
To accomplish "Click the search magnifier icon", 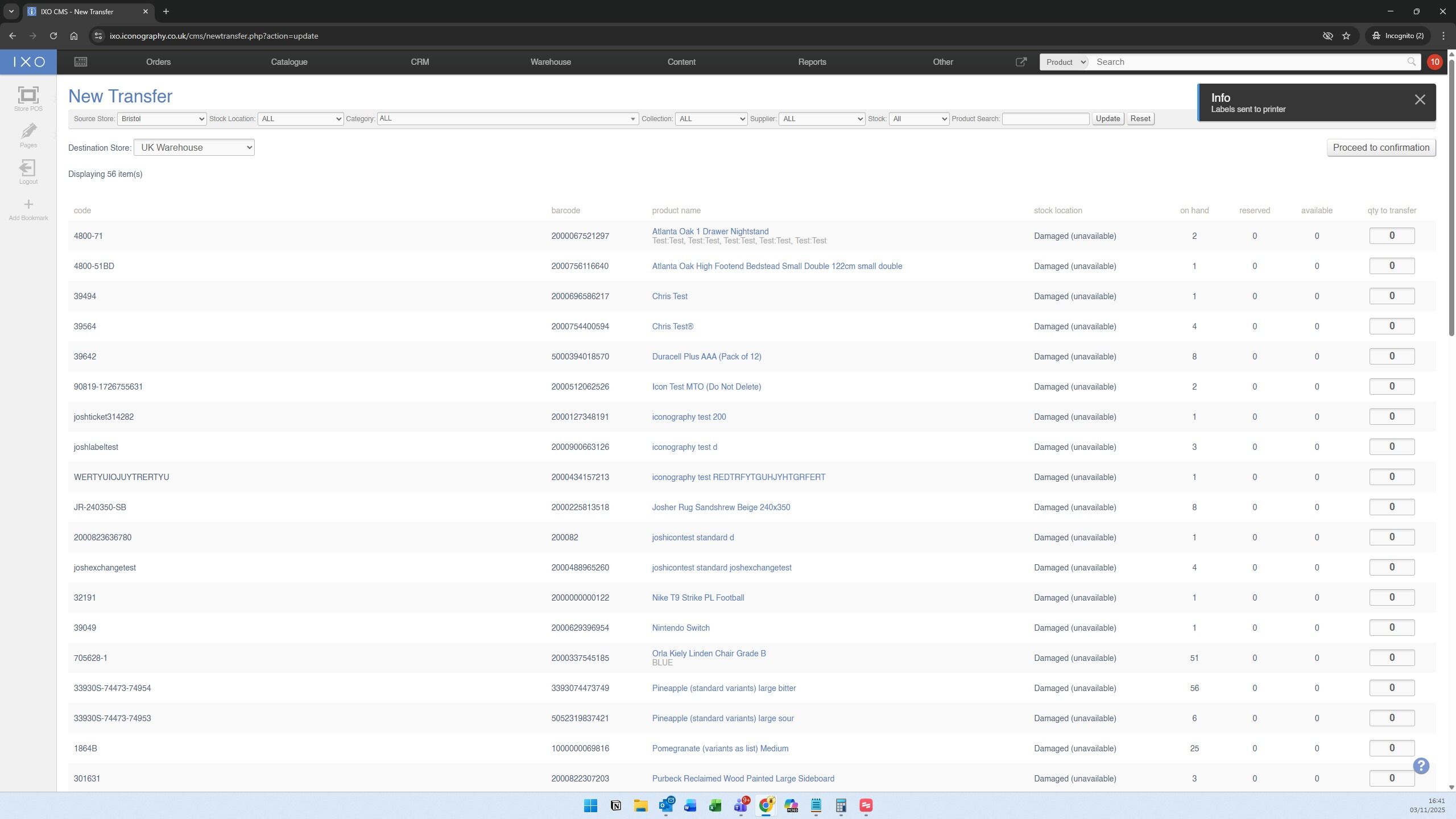I will 1411,62.
